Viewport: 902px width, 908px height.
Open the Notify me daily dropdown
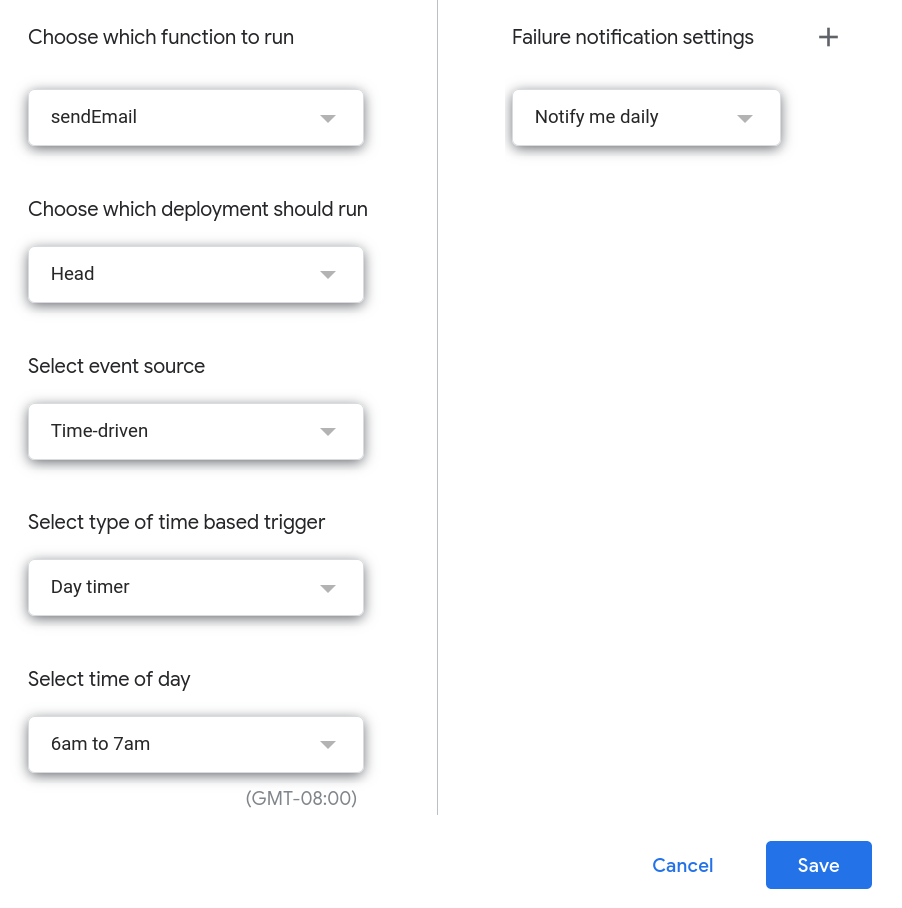(x=646, y=118)
